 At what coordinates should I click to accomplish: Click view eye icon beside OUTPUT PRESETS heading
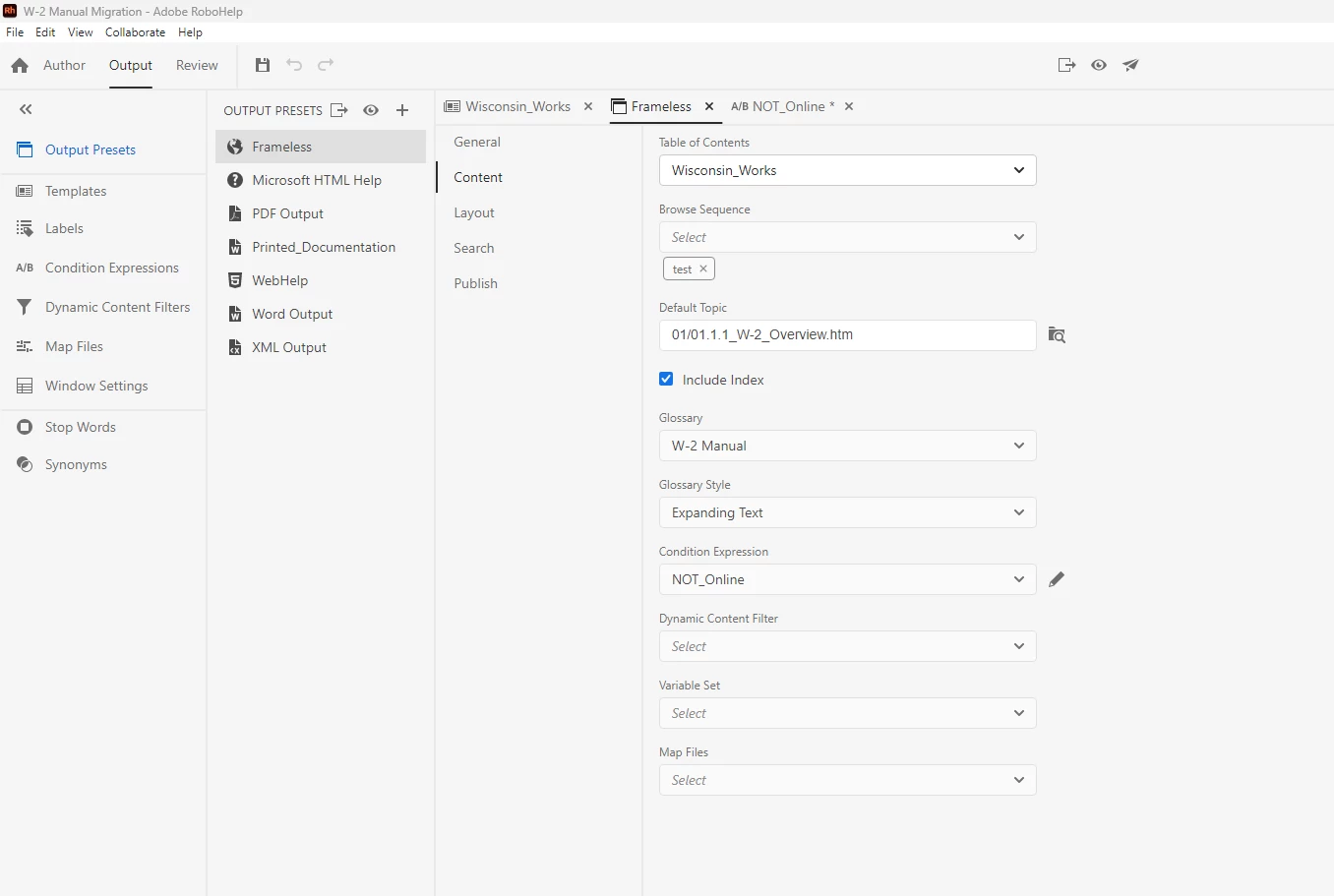(371, 110)
